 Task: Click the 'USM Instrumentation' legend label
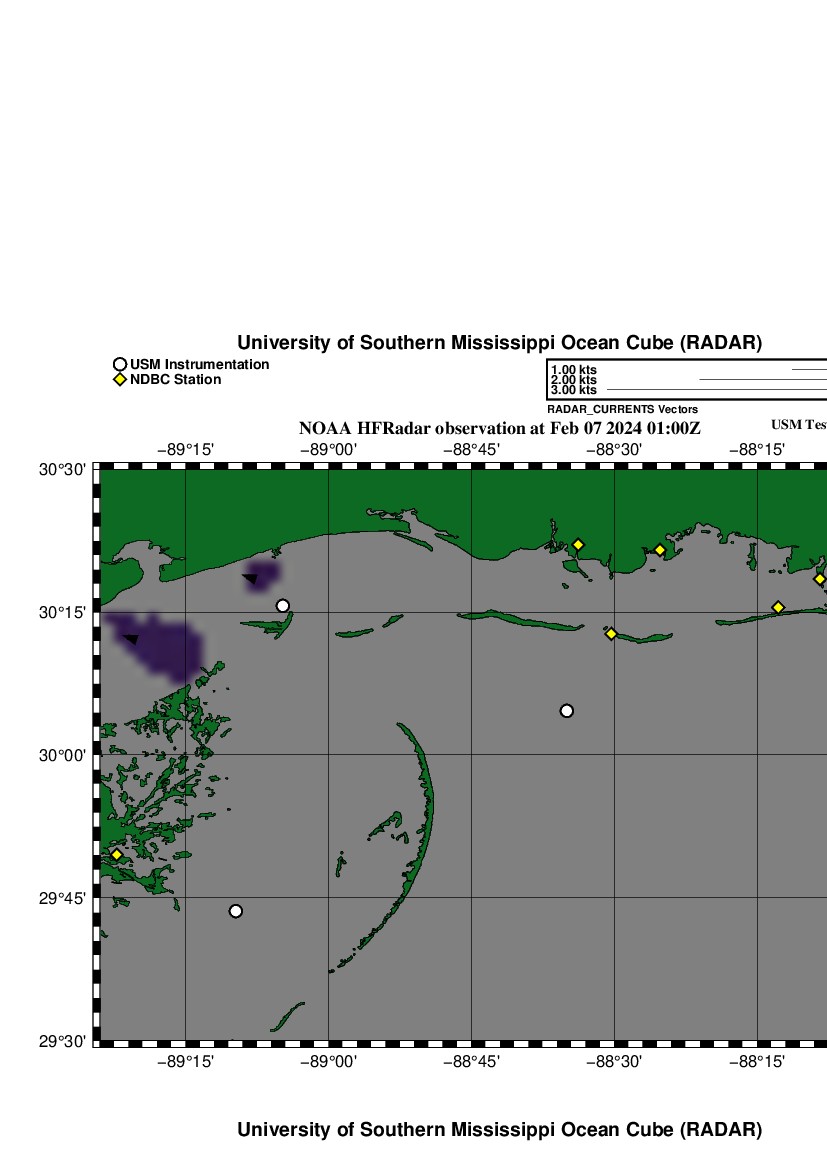(x=199, y=365)
